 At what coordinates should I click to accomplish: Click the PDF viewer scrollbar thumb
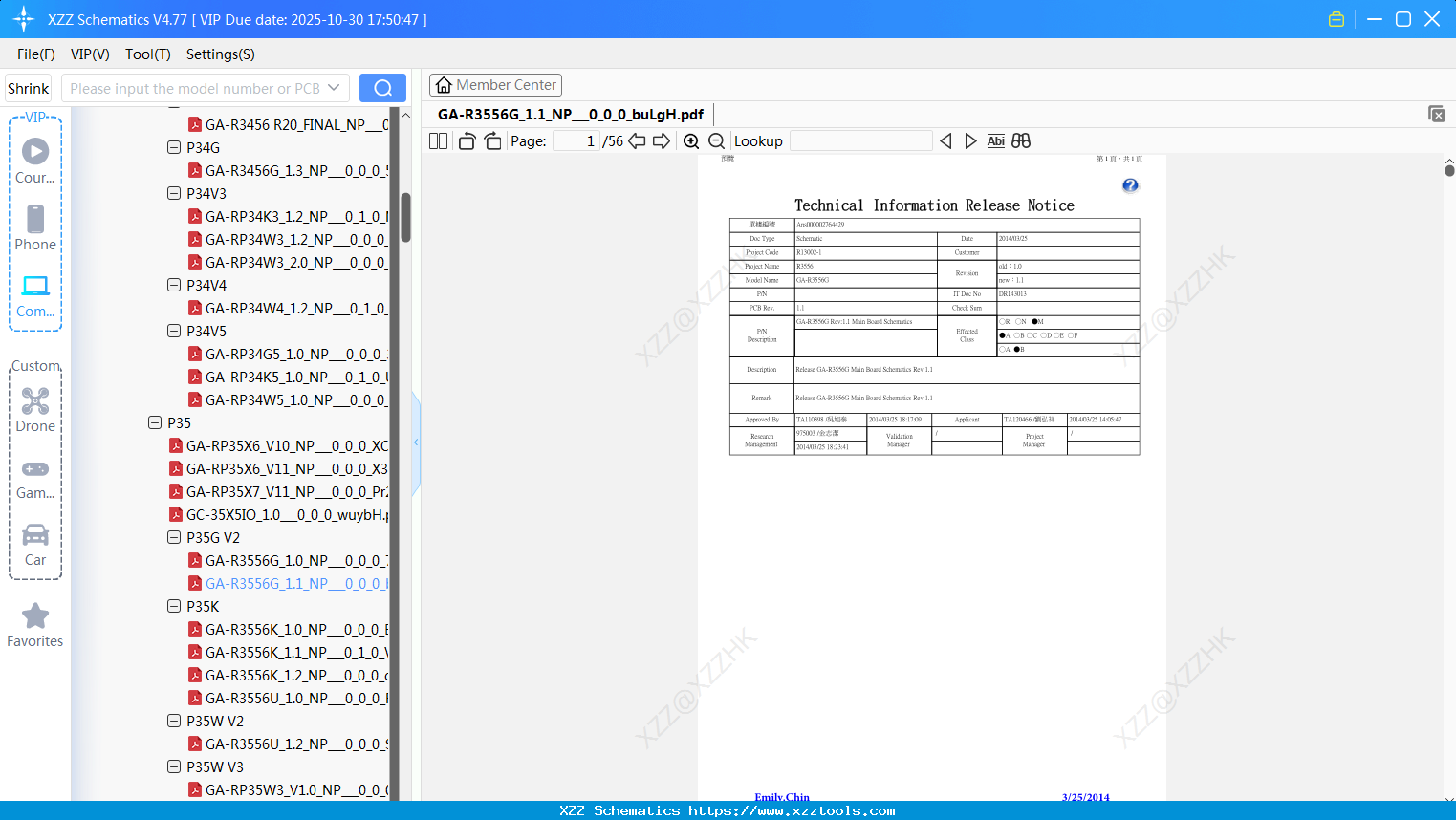coord(1449,170)
